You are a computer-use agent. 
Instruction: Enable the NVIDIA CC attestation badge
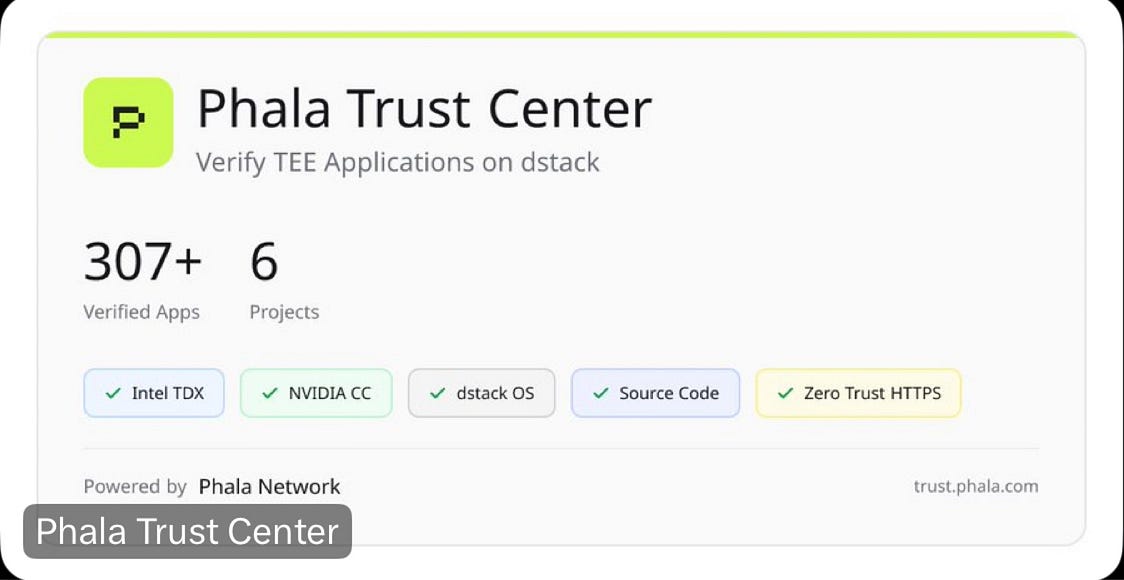tap(316, 393)
